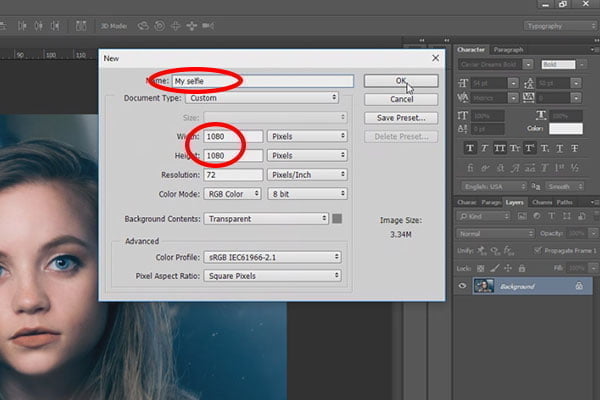Image resolution: width=600 pixels, height=400 pixels.
Task: Toggle Underline in Character panel
Action: click(x=559, y=149)
